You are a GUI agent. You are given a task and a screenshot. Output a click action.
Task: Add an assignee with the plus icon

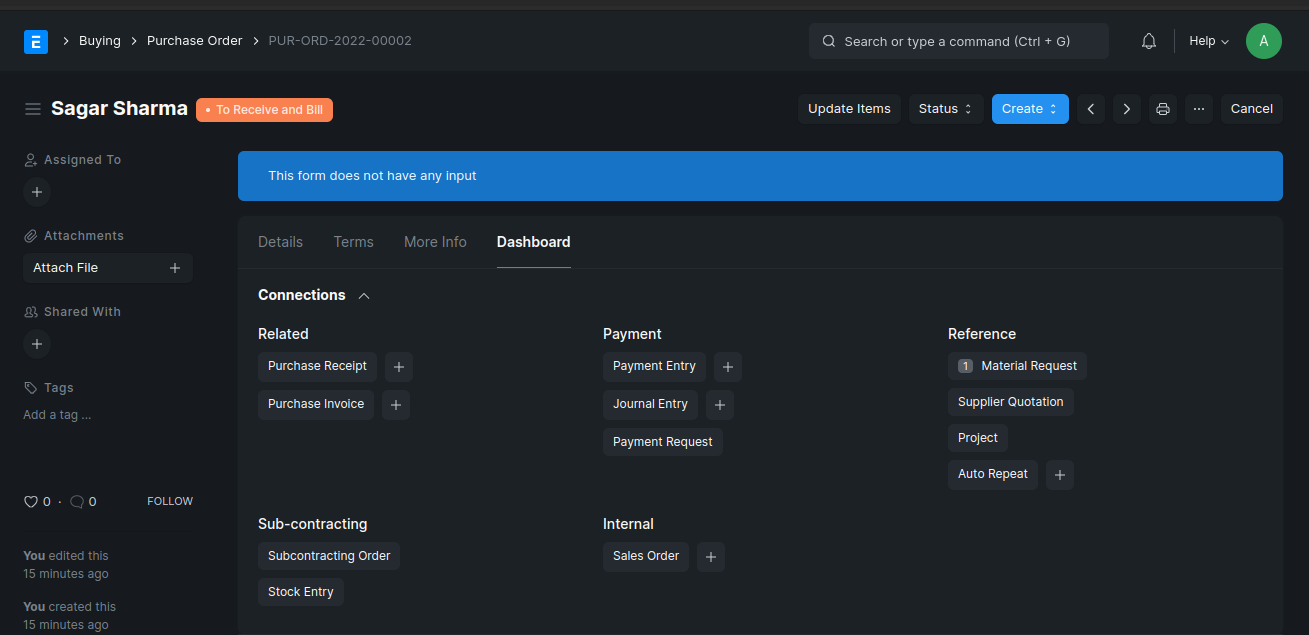(x=36, y=191)
